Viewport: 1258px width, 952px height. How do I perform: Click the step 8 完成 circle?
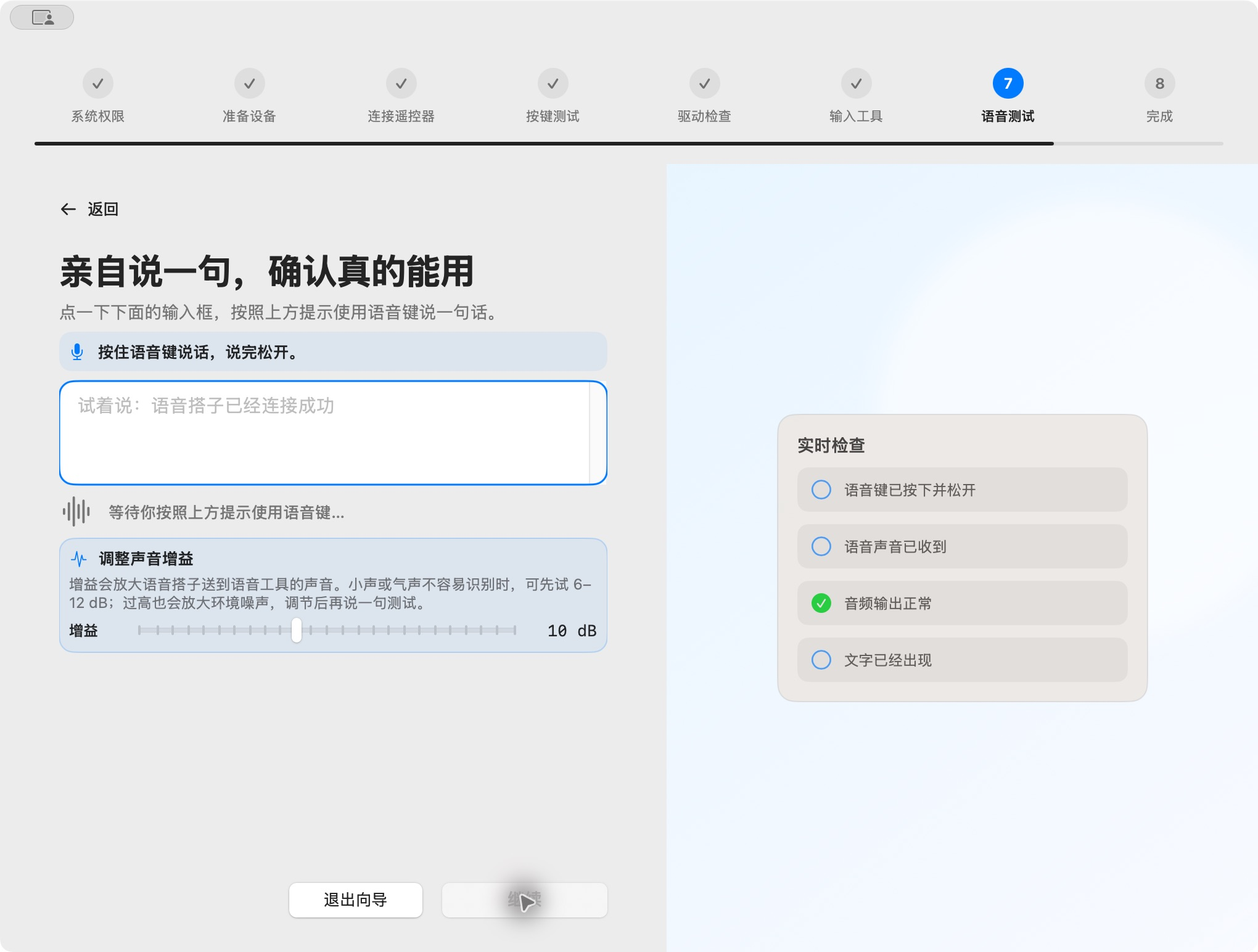[1160, 83]
